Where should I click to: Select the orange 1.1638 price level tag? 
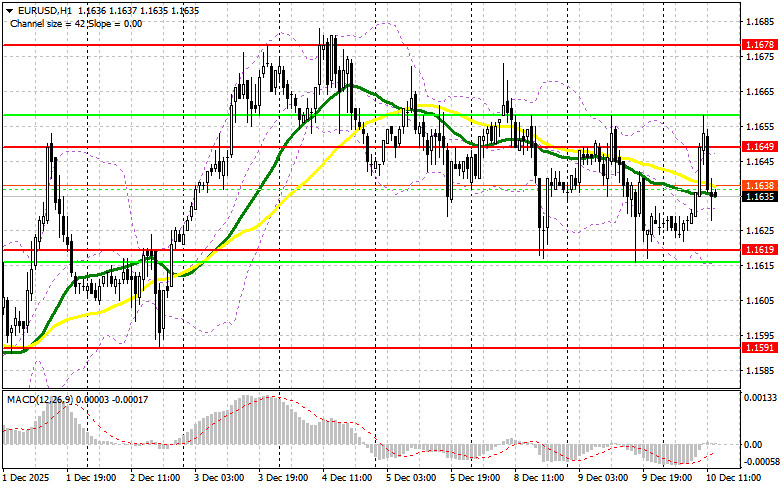coord(759,185)
